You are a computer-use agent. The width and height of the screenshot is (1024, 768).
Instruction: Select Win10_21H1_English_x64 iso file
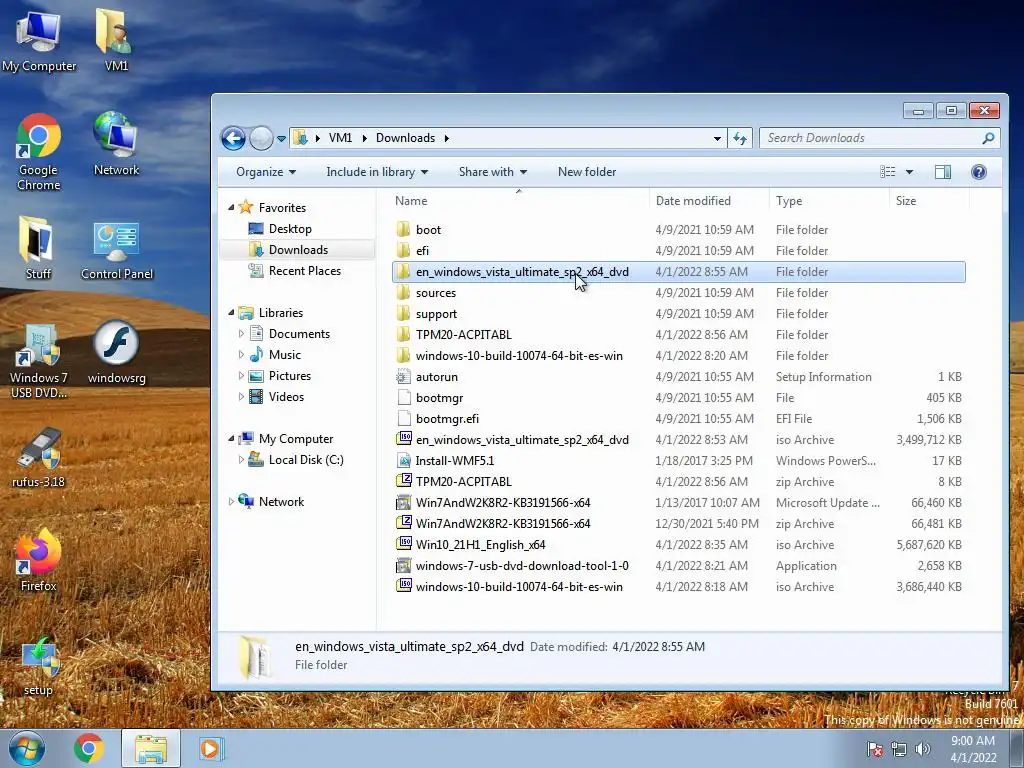point(679,545)
